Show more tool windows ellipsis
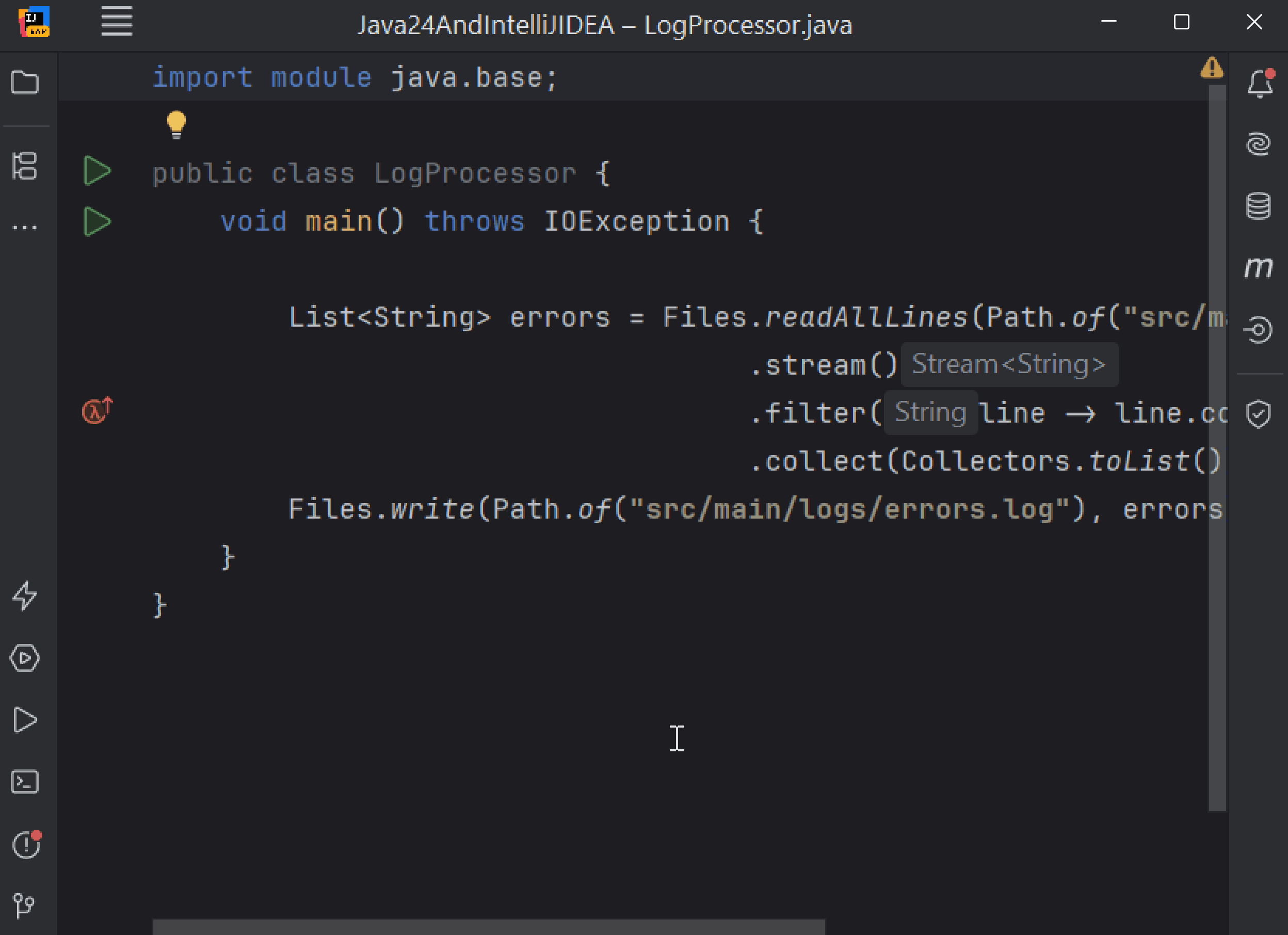Screen dimensions: 1288x935 (25, 227)
